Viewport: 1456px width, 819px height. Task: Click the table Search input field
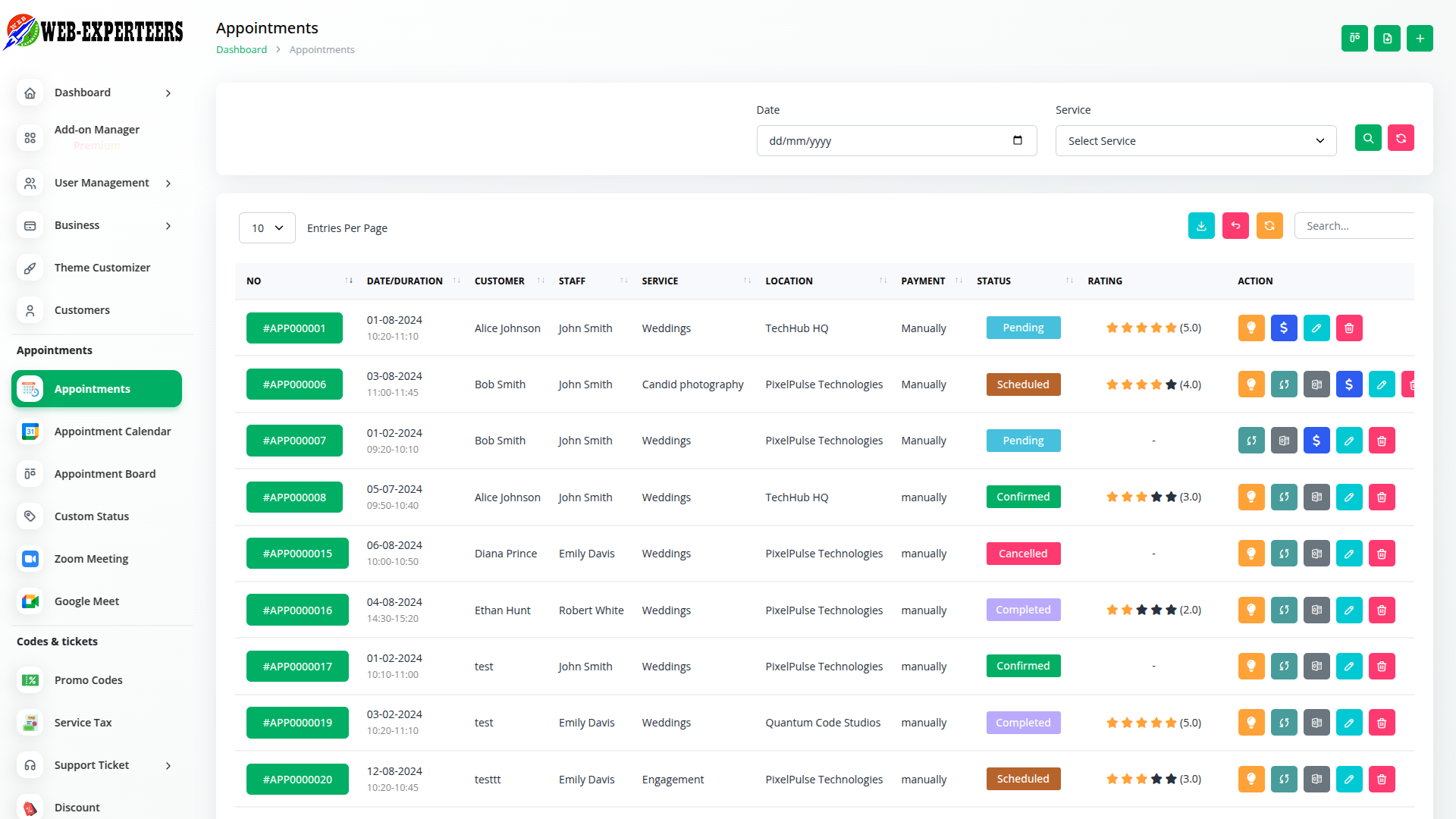1354,226
